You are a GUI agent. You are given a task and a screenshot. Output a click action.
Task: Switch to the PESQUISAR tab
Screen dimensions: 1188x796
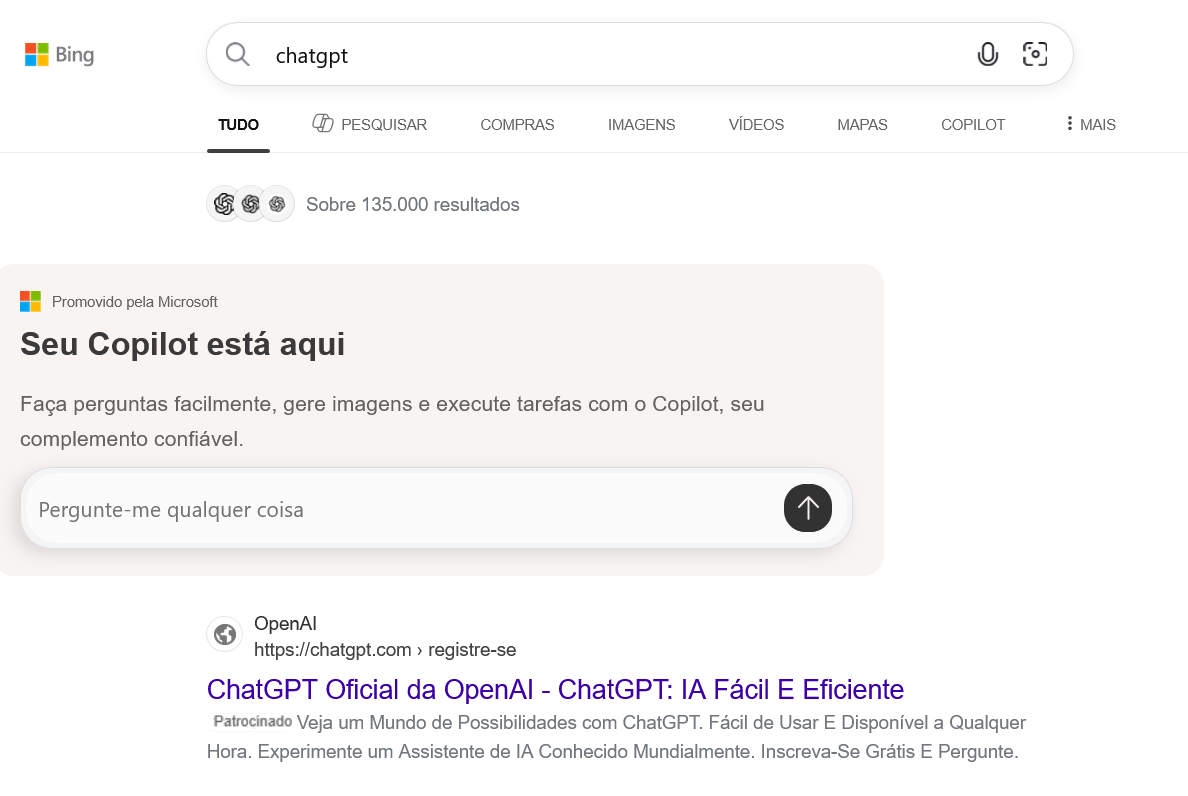(x=370, y=124)
